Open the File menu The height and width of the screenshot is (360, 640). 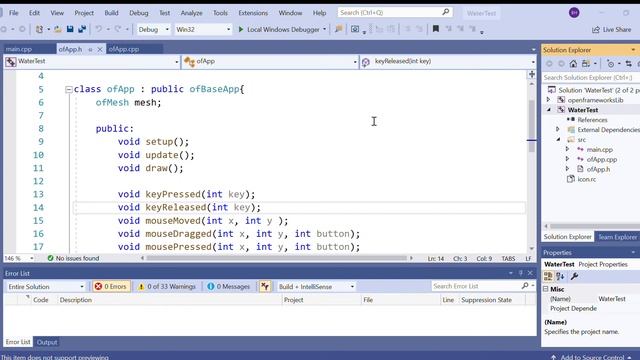[14, 13]
